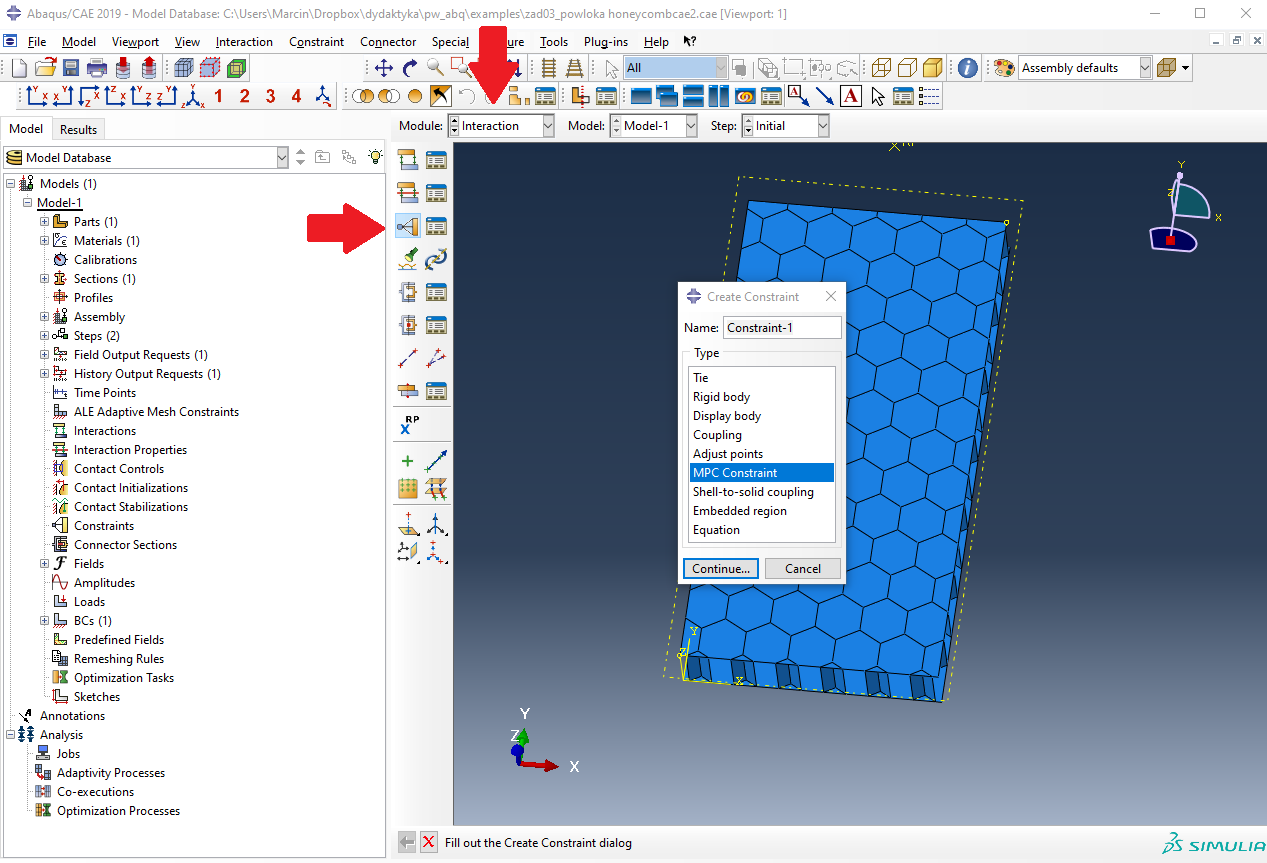Open the Step dropdown showing Initial

click(822, 126)
